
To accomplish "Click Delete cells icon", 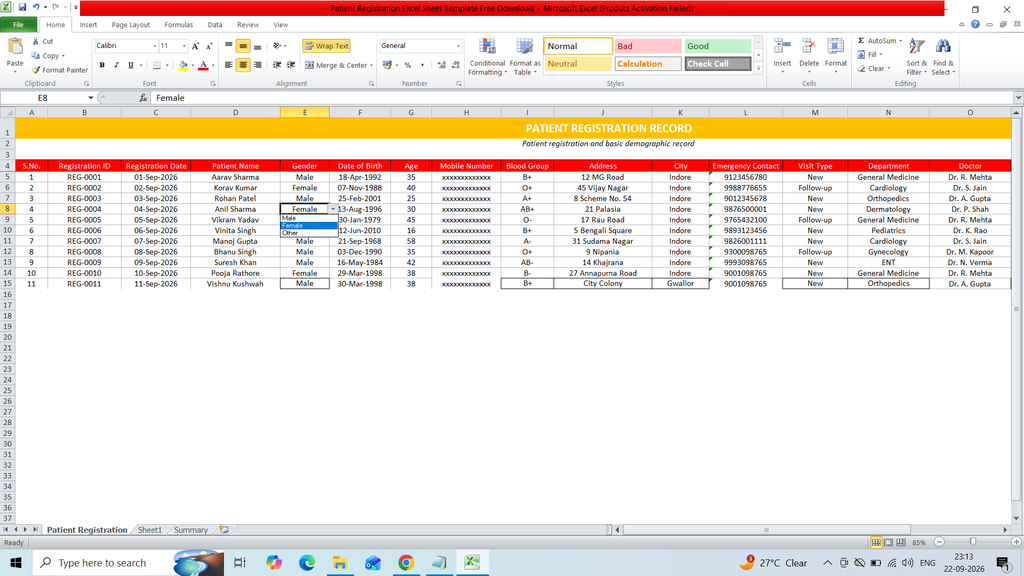I will pyautogui.click(x=808, y=47).
